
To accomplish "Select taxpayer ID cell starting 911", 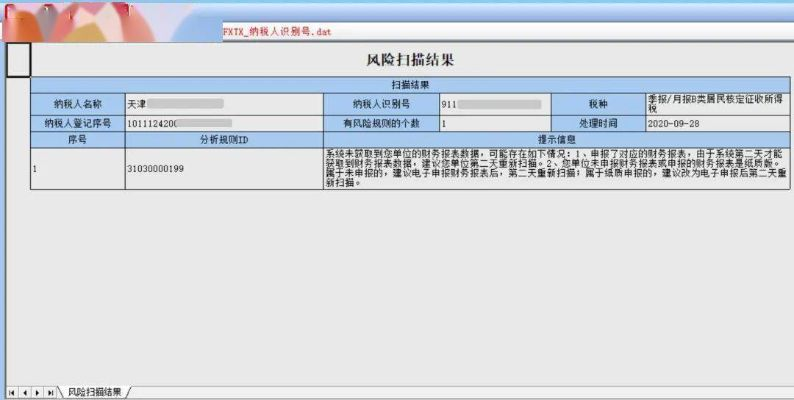I will [495, 104].
